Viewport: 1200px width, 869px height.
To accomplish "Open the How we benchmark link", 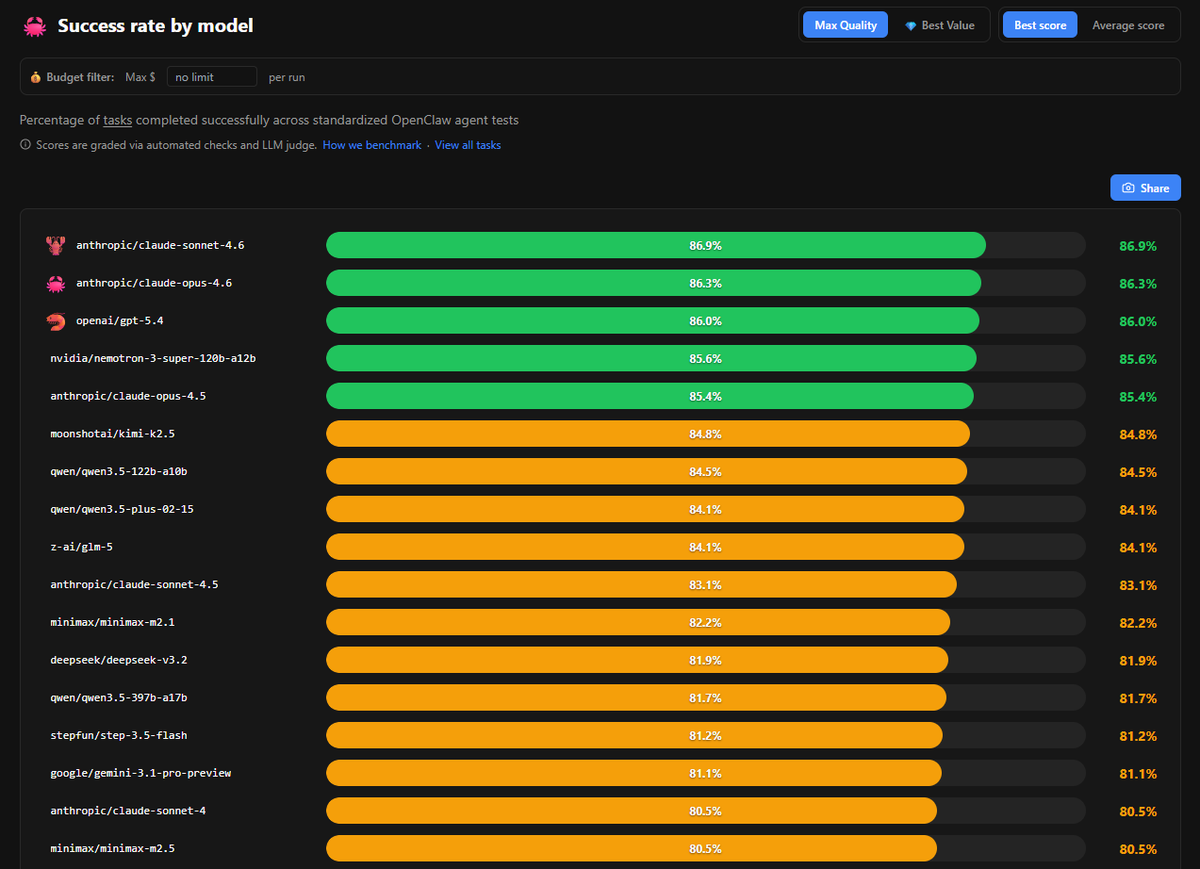I will [372, 145].
